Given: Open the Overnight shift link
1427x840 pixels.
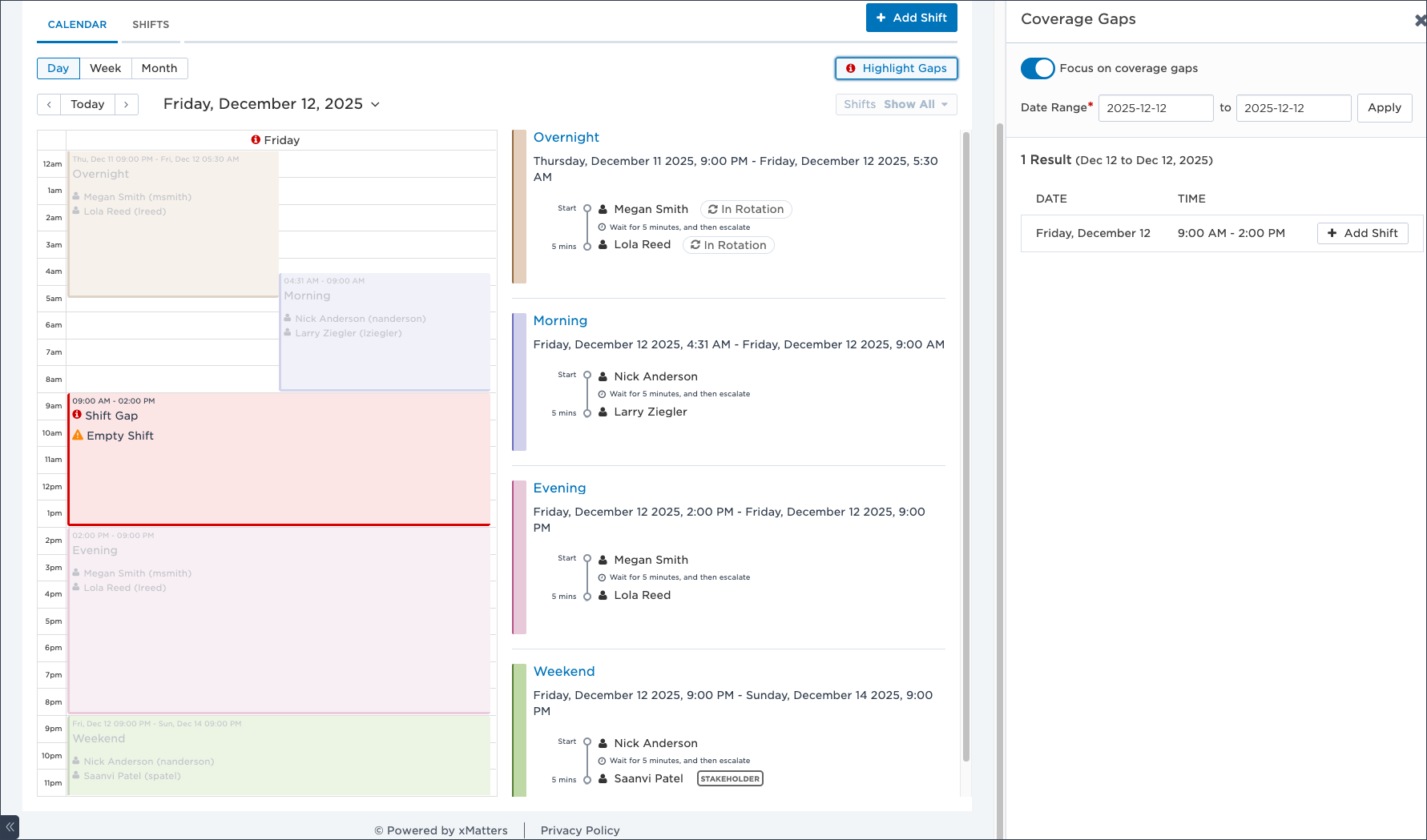Looking at the screenshot, I should coord(566,138).
